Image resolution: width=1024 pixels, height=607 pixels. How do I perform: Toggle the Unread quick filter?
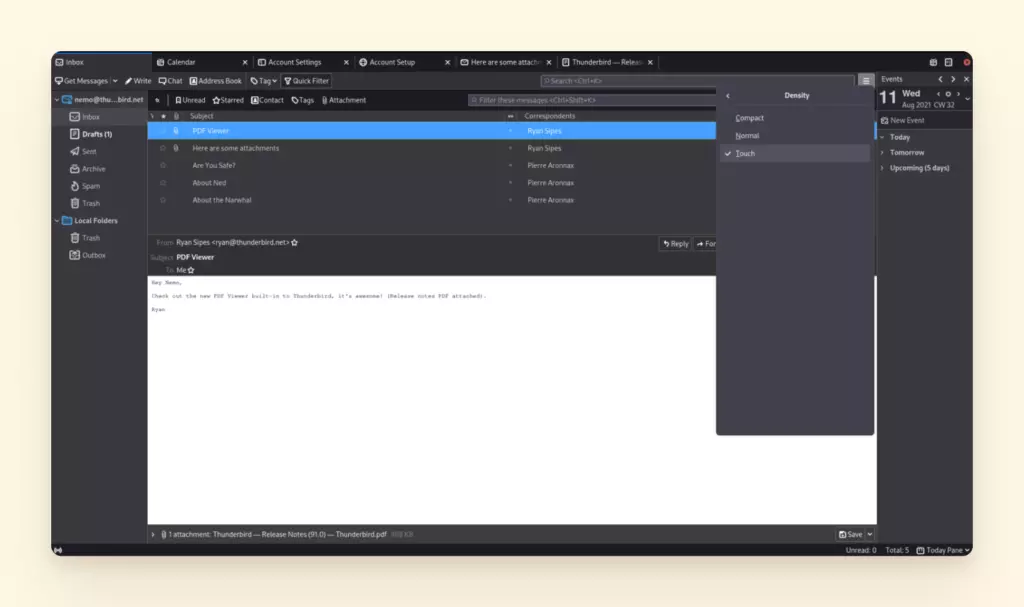tap(190, 100)
